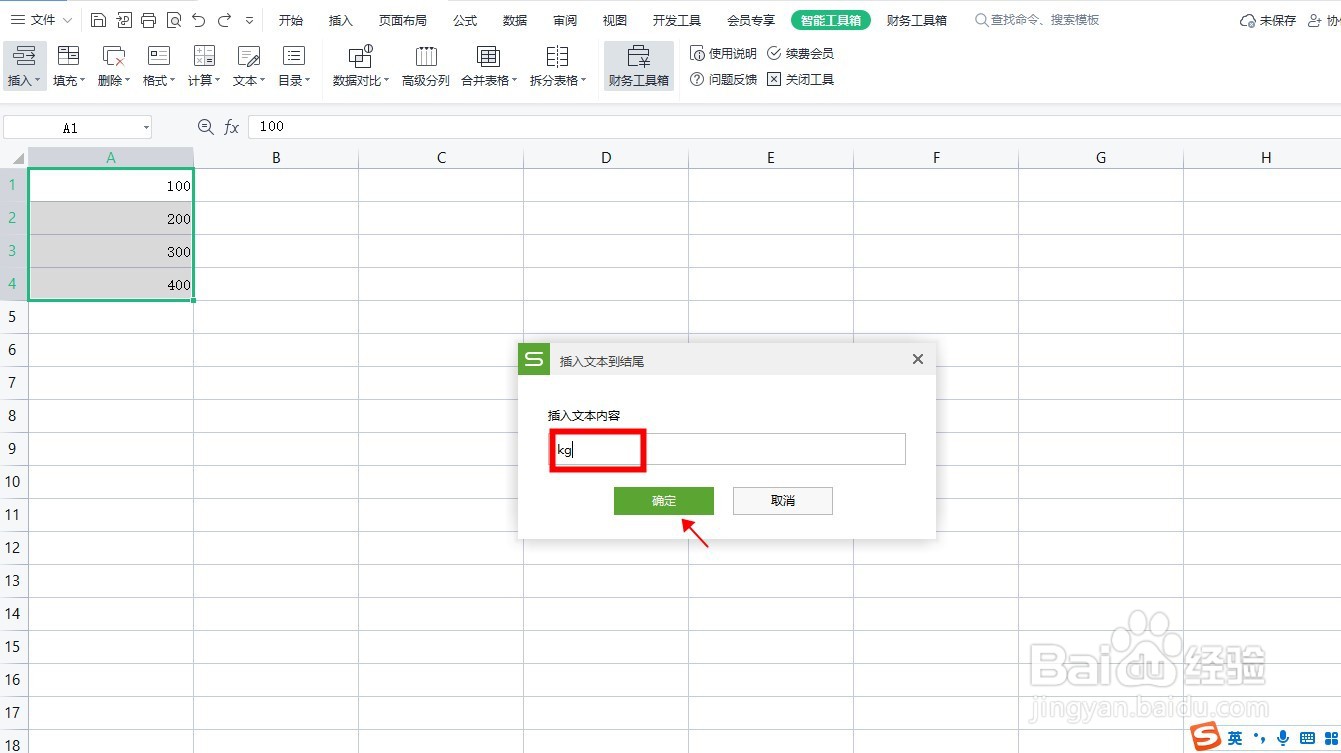1341x753 pixels.
Task: Select column G header
Action: point(1101,157)
